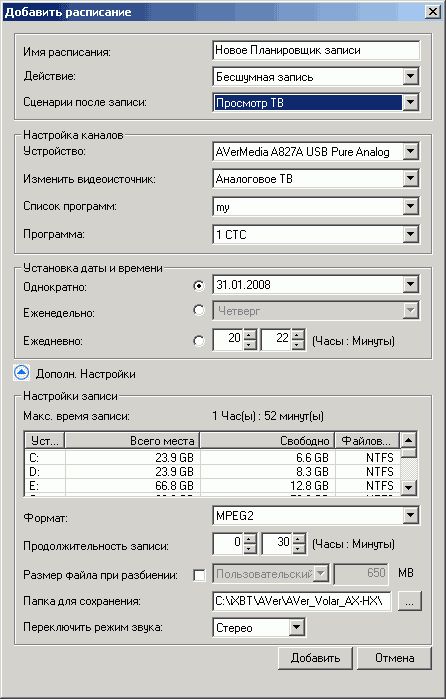Open the Программа dropdown showing 1 СТС
446x699 pixels.
(x=410, y=234)
